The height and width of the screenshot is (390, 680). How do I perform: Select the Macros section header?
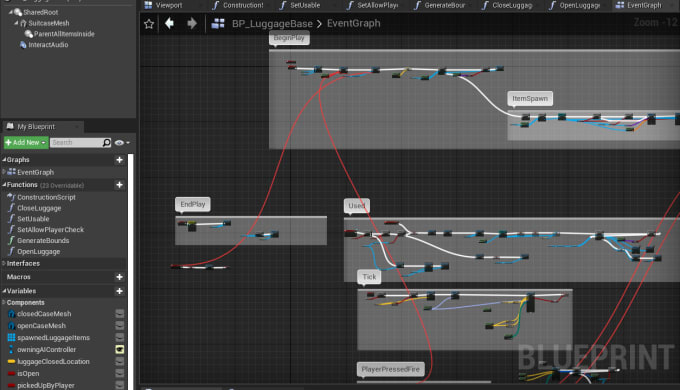point(19,277)
